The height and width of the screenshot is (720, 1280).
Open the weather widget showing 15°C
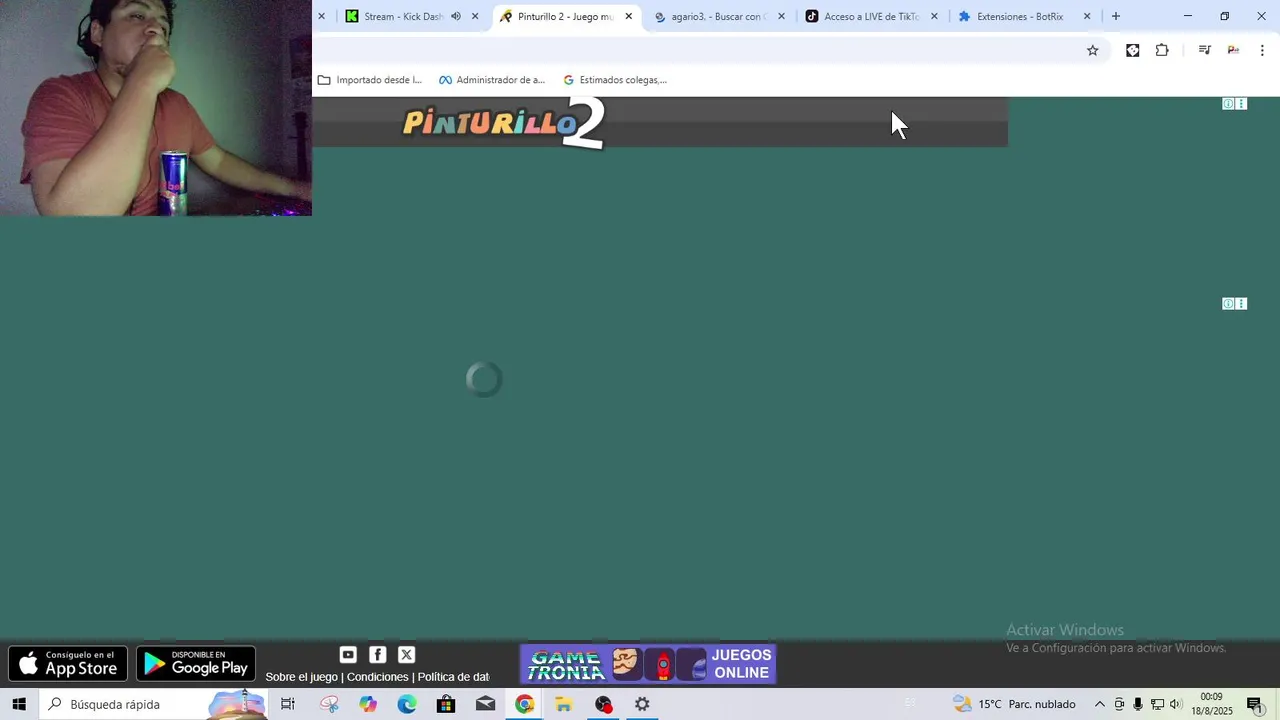coord(1014,704)
